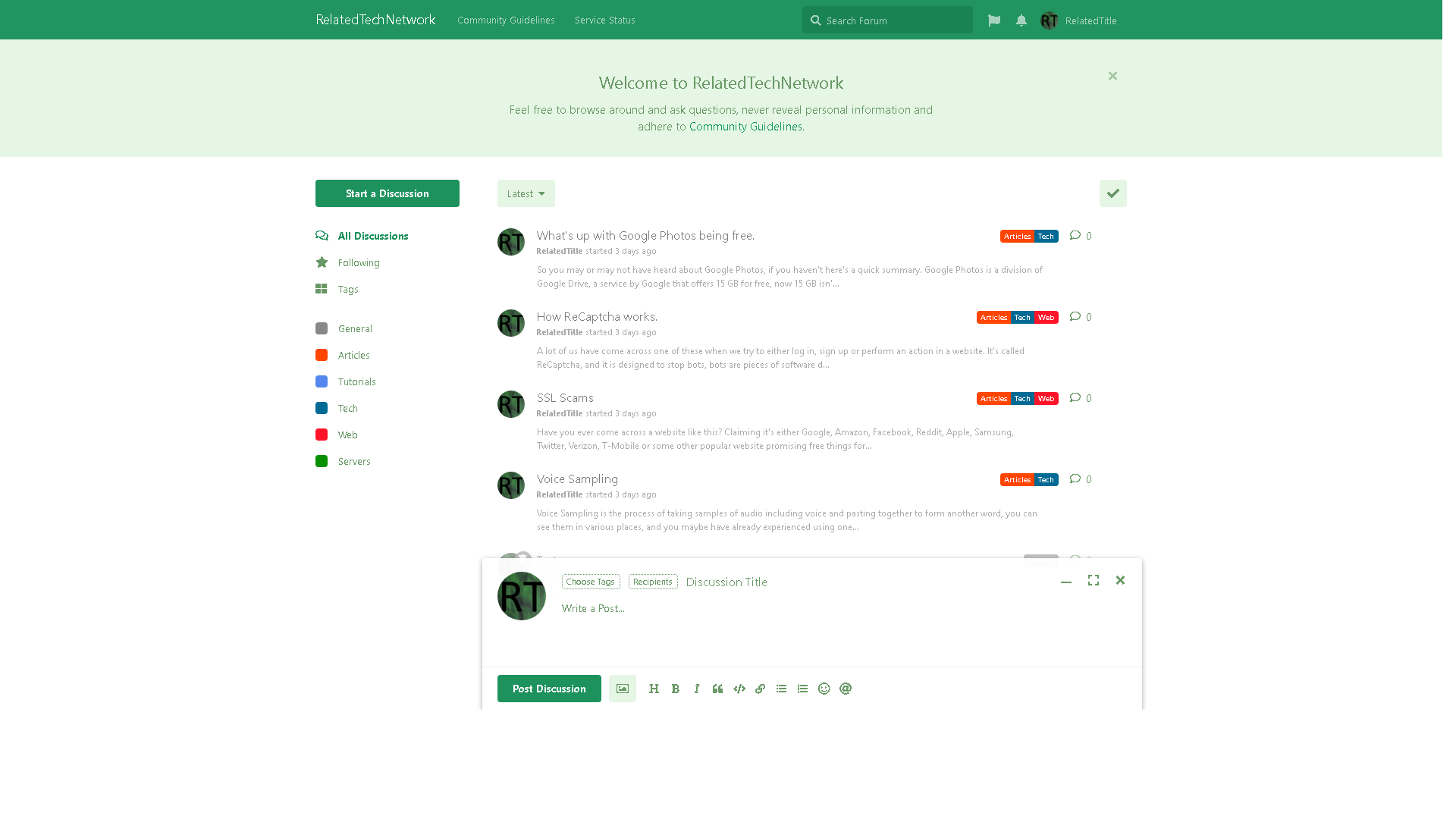
Task: Open the RelatedTitle user menu
Action: point(1079,20)
